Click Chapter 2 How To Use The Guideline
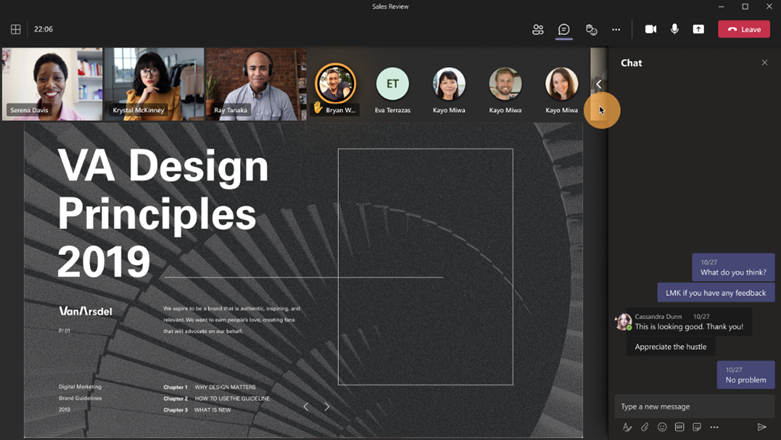Screen dimensions: 781x440 [x=217, y=399]
